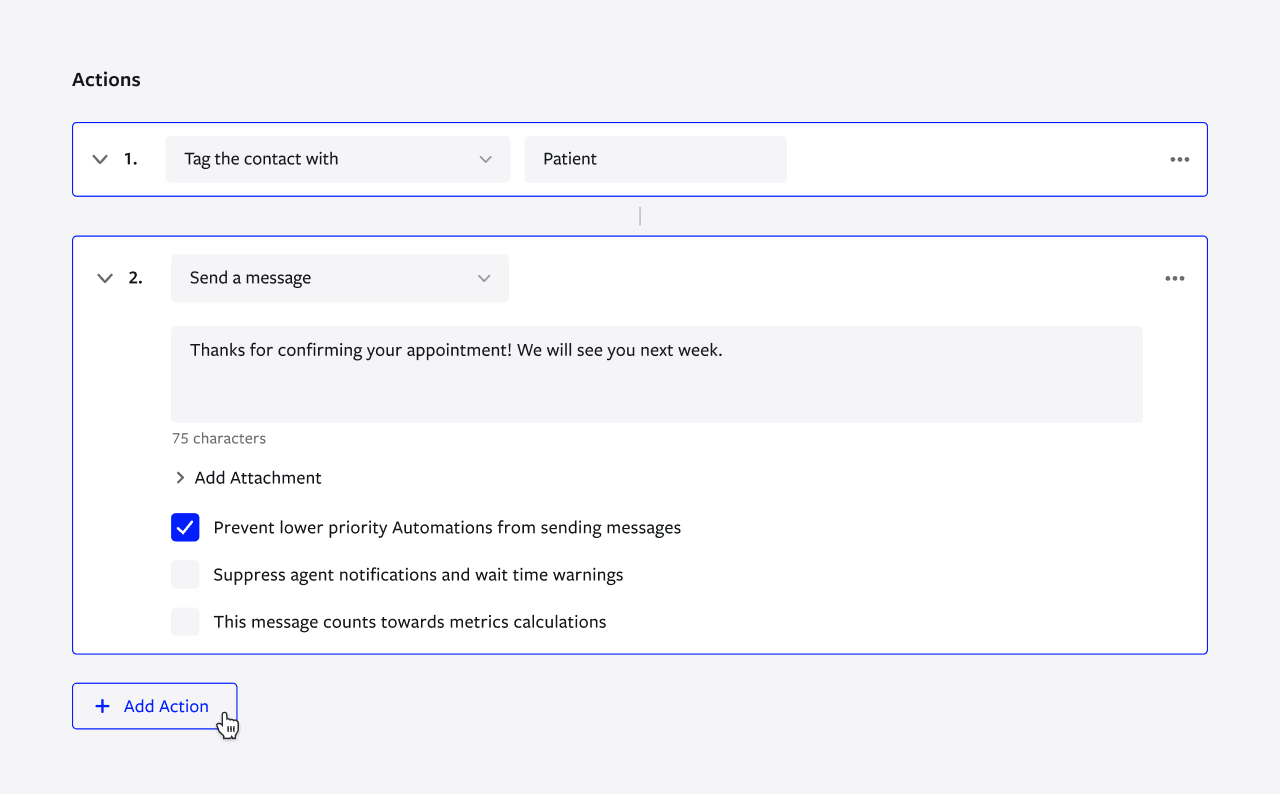Collapse action 1 using its chevron
The height and width of the screenshot is (794, 1280).
tap(100, 159)
